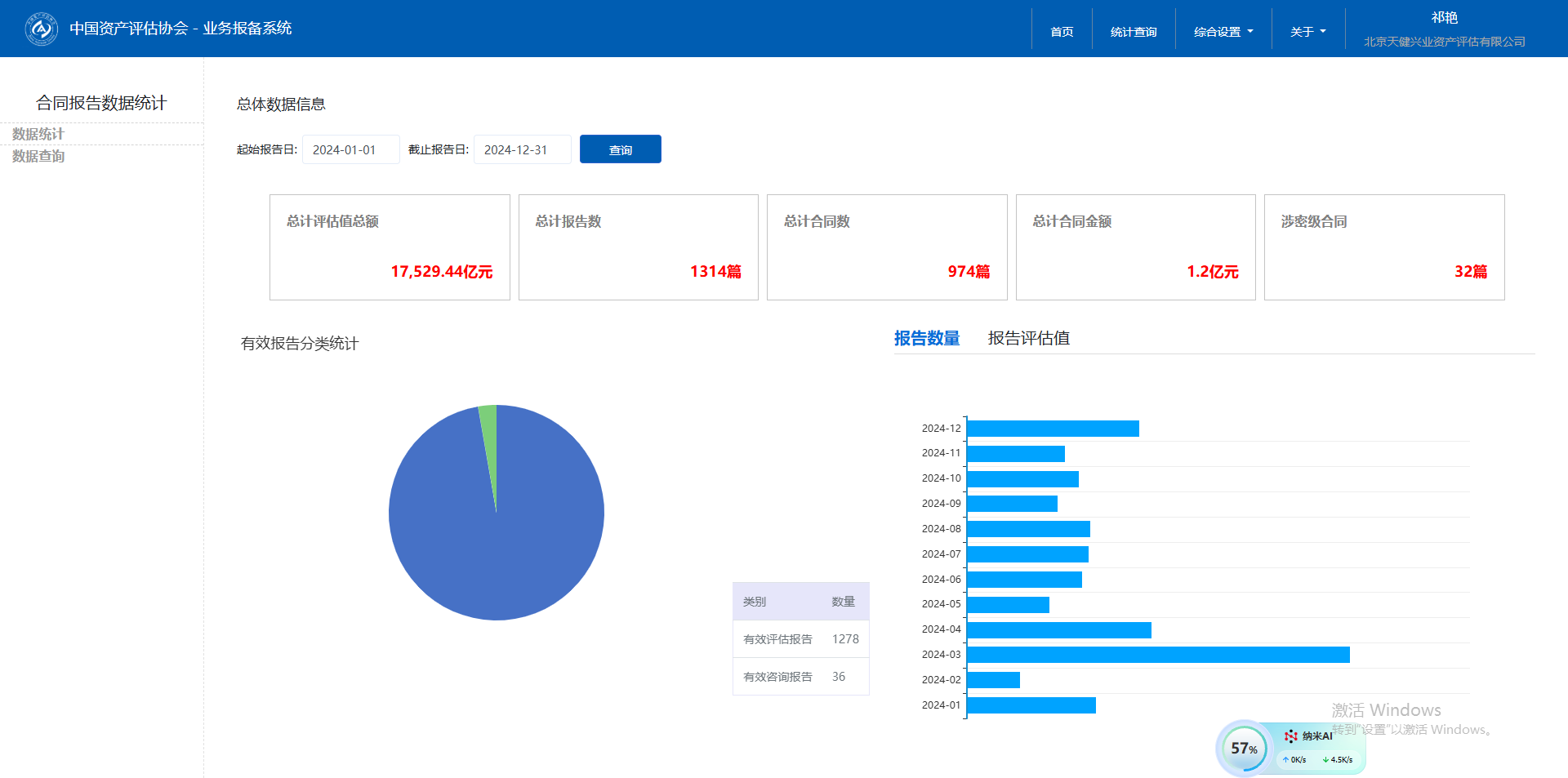Viewport: 1568px width, 778px height.
Task: Click the China Appraisal Society logo icon
Action: click(x=41, y=29)
